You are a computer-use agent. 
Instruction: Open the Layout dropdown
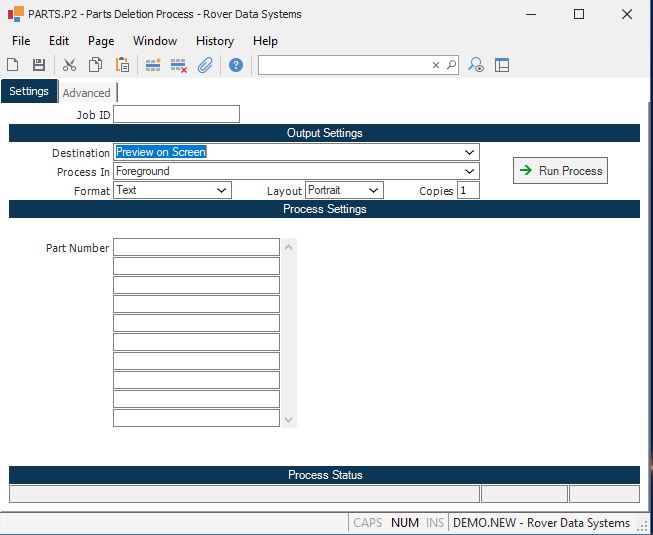[x=374, y=190]
